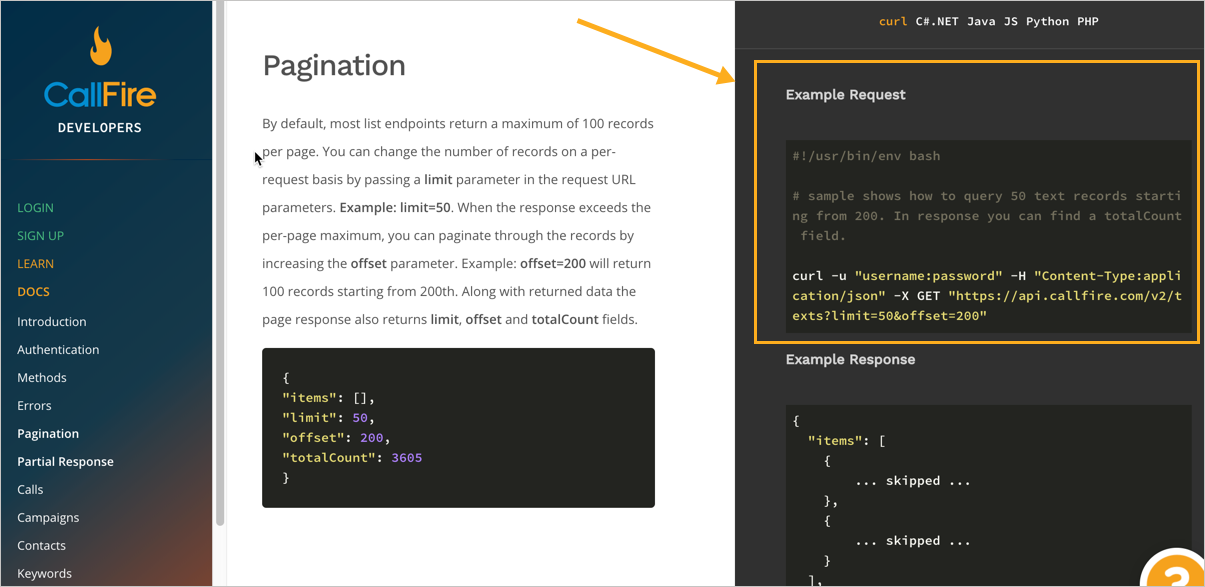Screen dimensions: 1205x587
Task: Open the LEARN section
Action: point(35,264)
